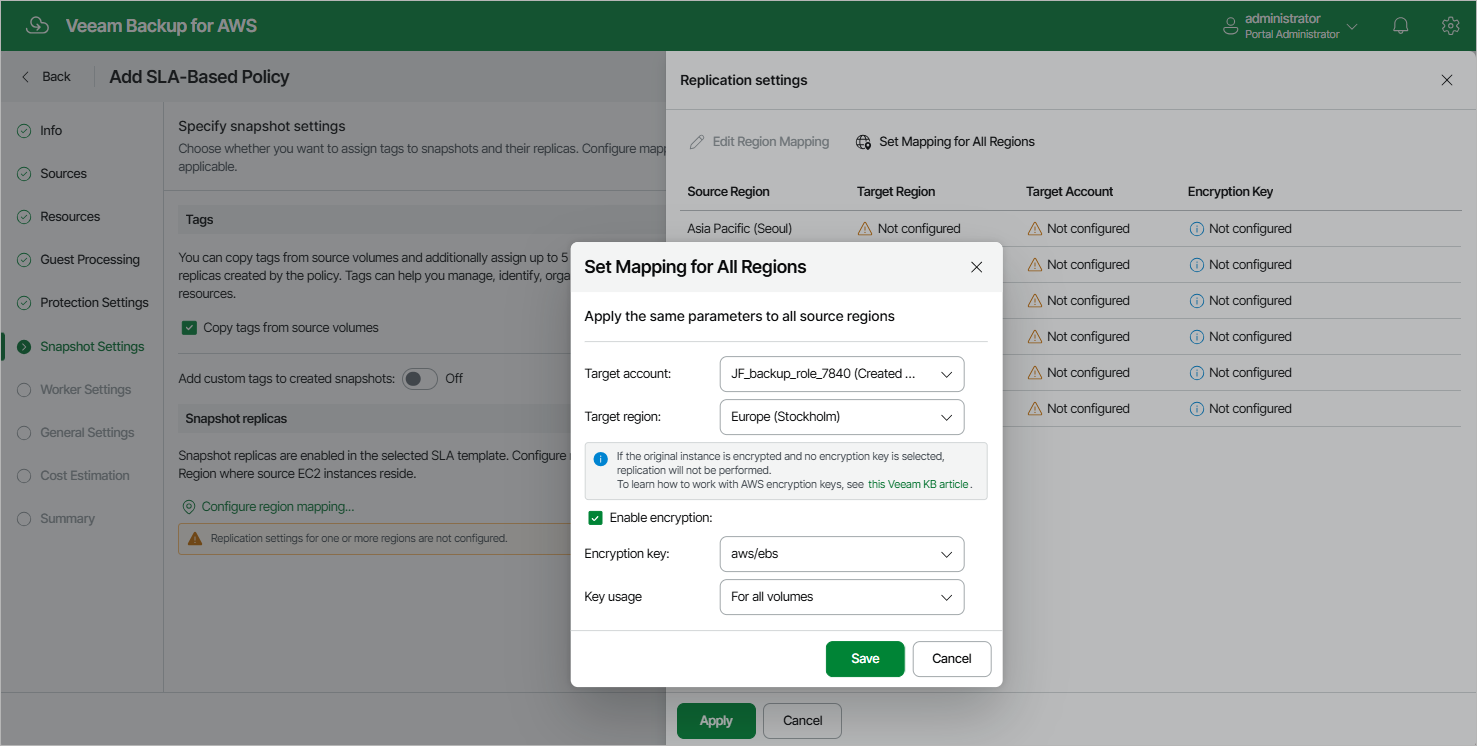Viewport: 1477px width, 746px height.
Task: Click the blue info icon in the encryption note
Action: tap(599, 459)
